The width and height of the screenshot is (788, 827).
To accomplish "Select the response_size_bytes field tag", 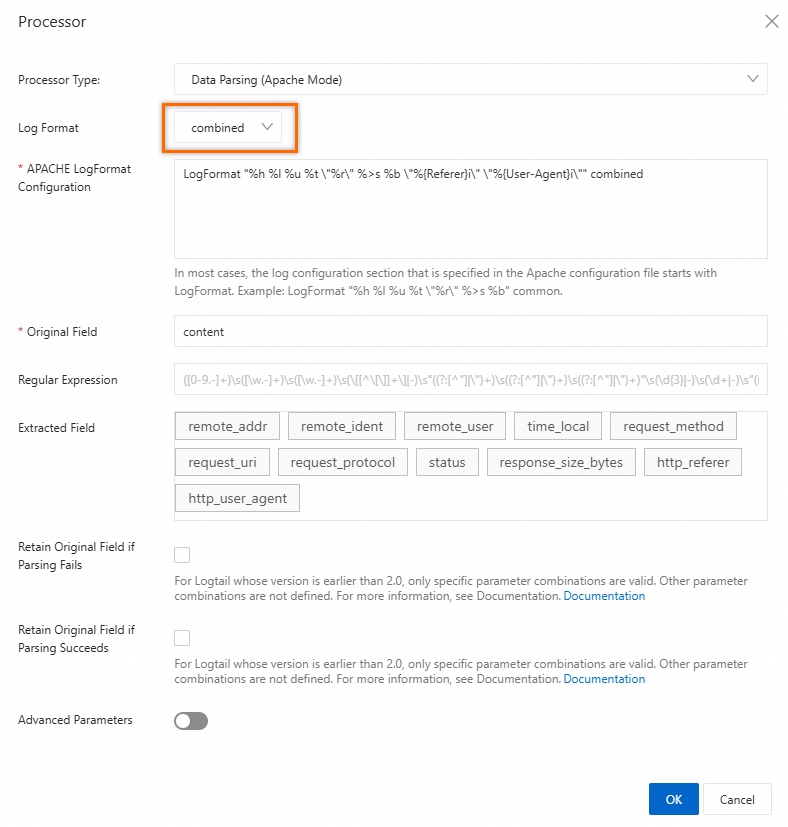I will coord(561,462).
